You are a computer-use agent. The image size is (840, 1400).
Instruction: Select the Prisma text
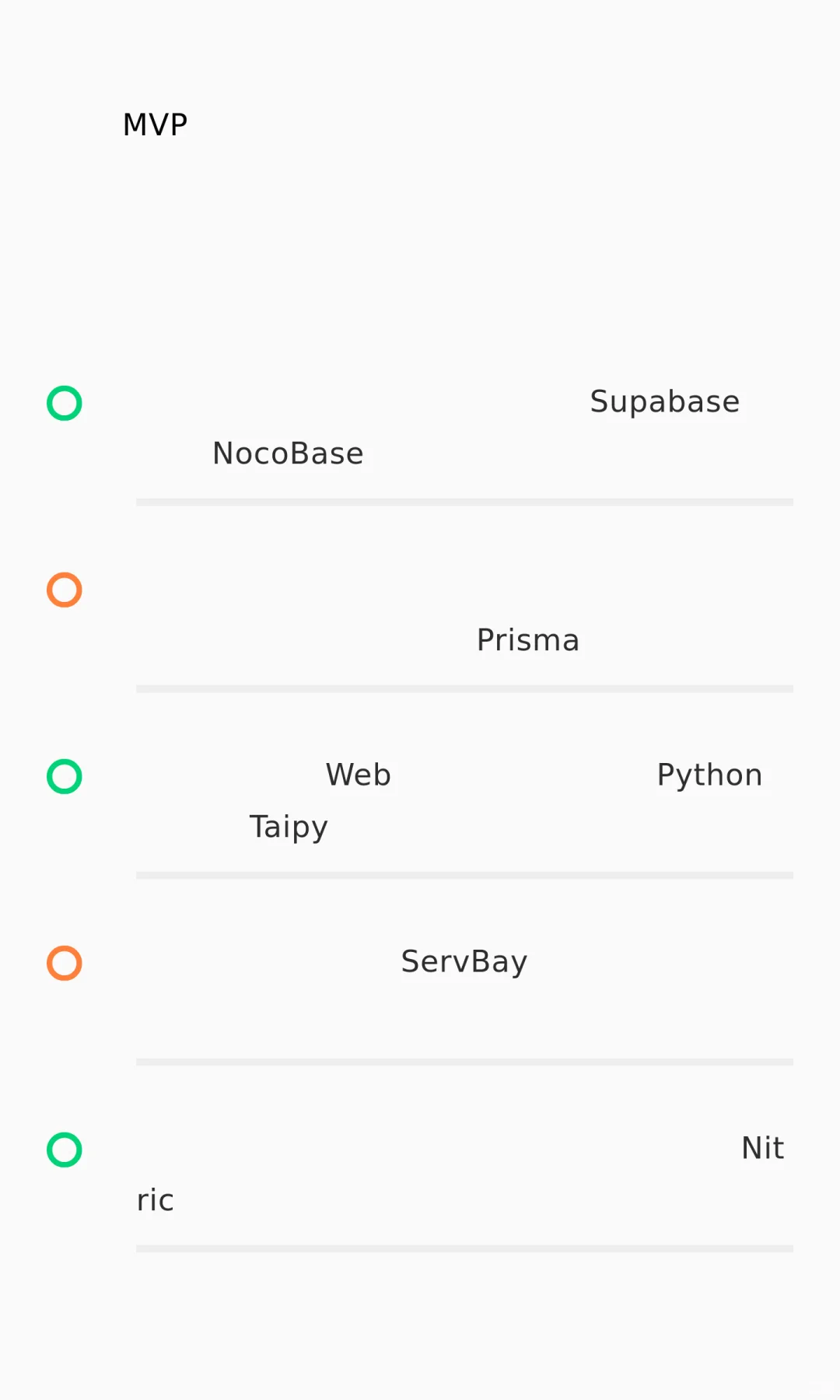point(527,640)
